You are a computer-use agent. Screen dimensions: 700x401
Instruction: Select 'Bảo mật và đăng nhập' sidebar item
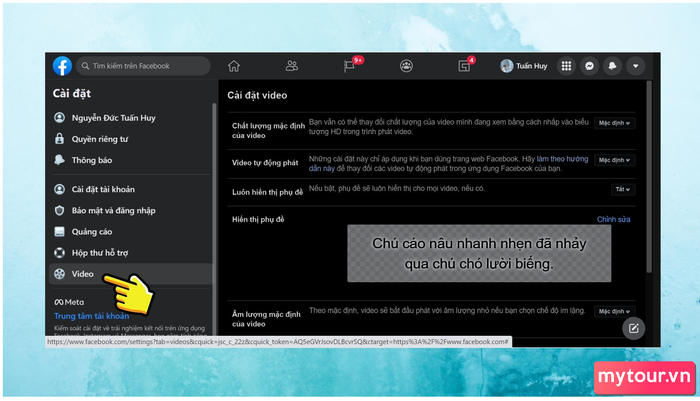click(113, 210)
